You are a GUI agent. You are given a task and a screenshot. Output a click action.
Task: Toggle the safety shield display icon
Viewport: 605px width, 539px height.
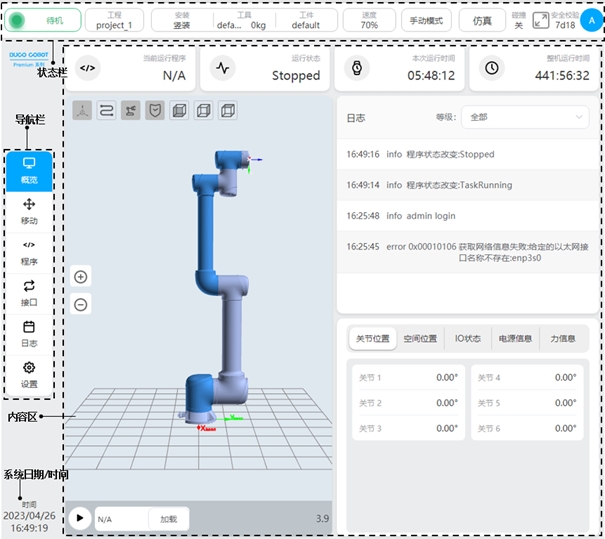(x=155, y=111)
